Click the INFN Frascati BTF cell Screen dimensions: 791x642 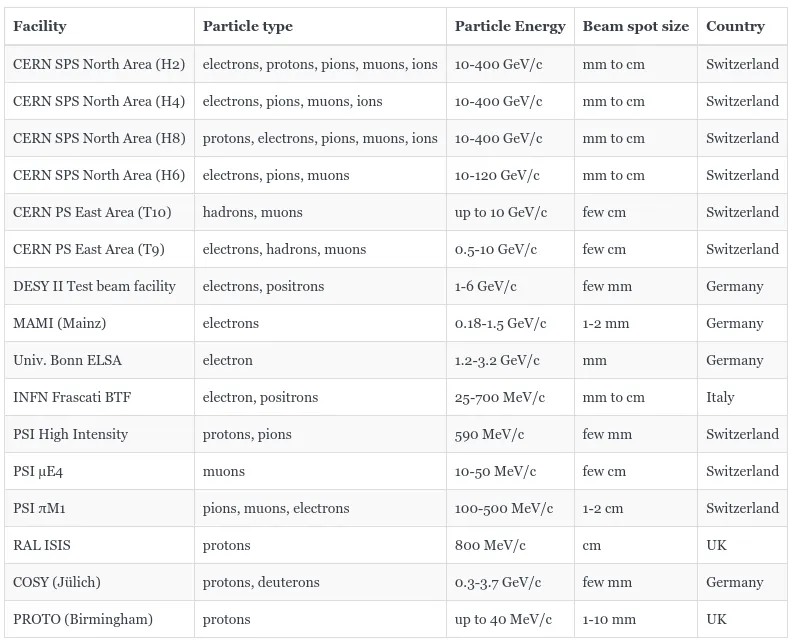99,397
